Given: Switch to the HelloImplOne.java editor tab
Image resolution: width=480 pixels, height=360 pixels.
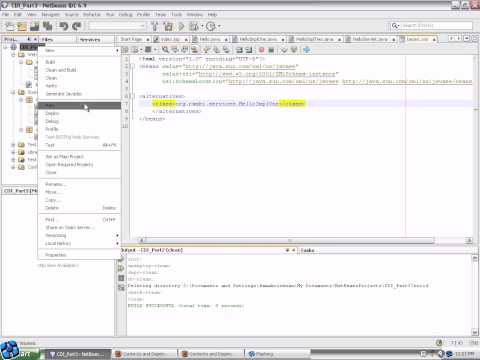Looking at the screenshot, I should 259,39.
